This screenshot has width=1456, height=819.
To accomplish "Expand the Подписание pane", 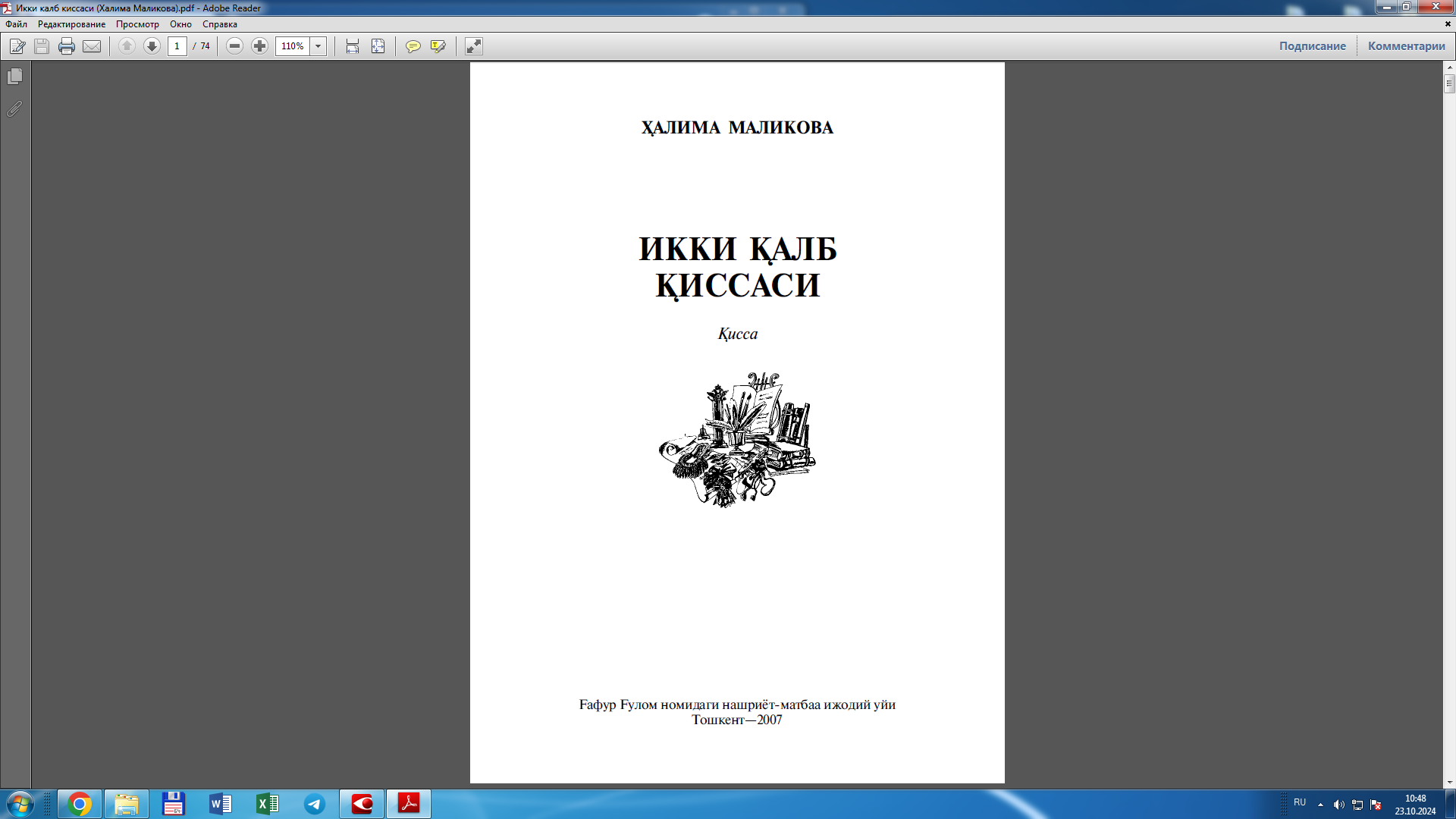I will (x=1312, y=46).
